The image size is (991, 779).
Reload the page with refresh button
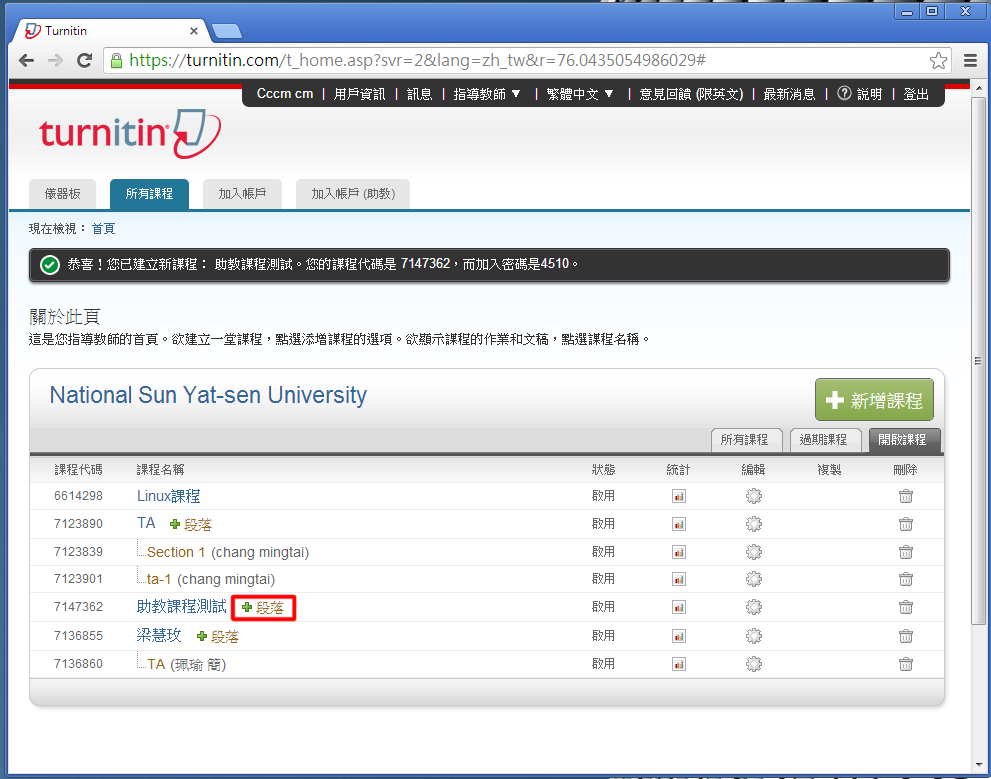85,60
